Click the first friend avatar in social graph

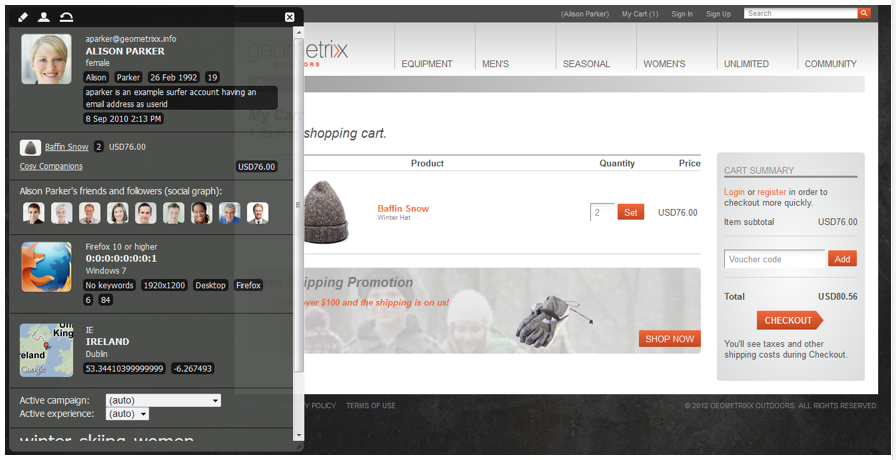[34, 213]
